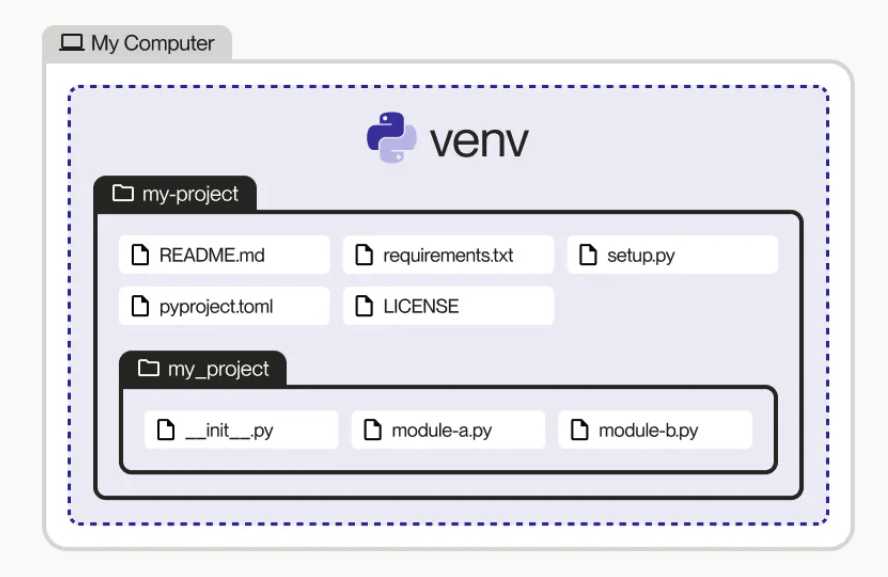Open the my_project subfolder tab label

click(218, 369)
